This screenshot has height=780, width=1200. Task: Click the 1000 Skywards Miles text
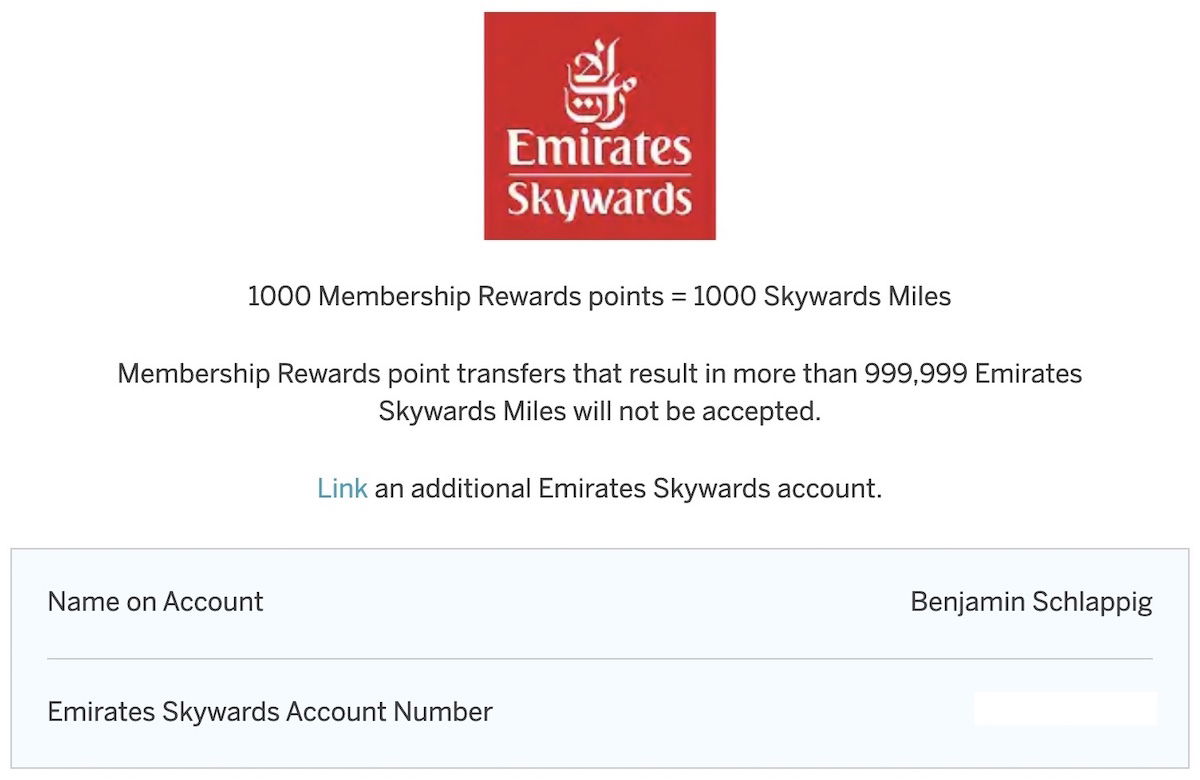point(821,297)
